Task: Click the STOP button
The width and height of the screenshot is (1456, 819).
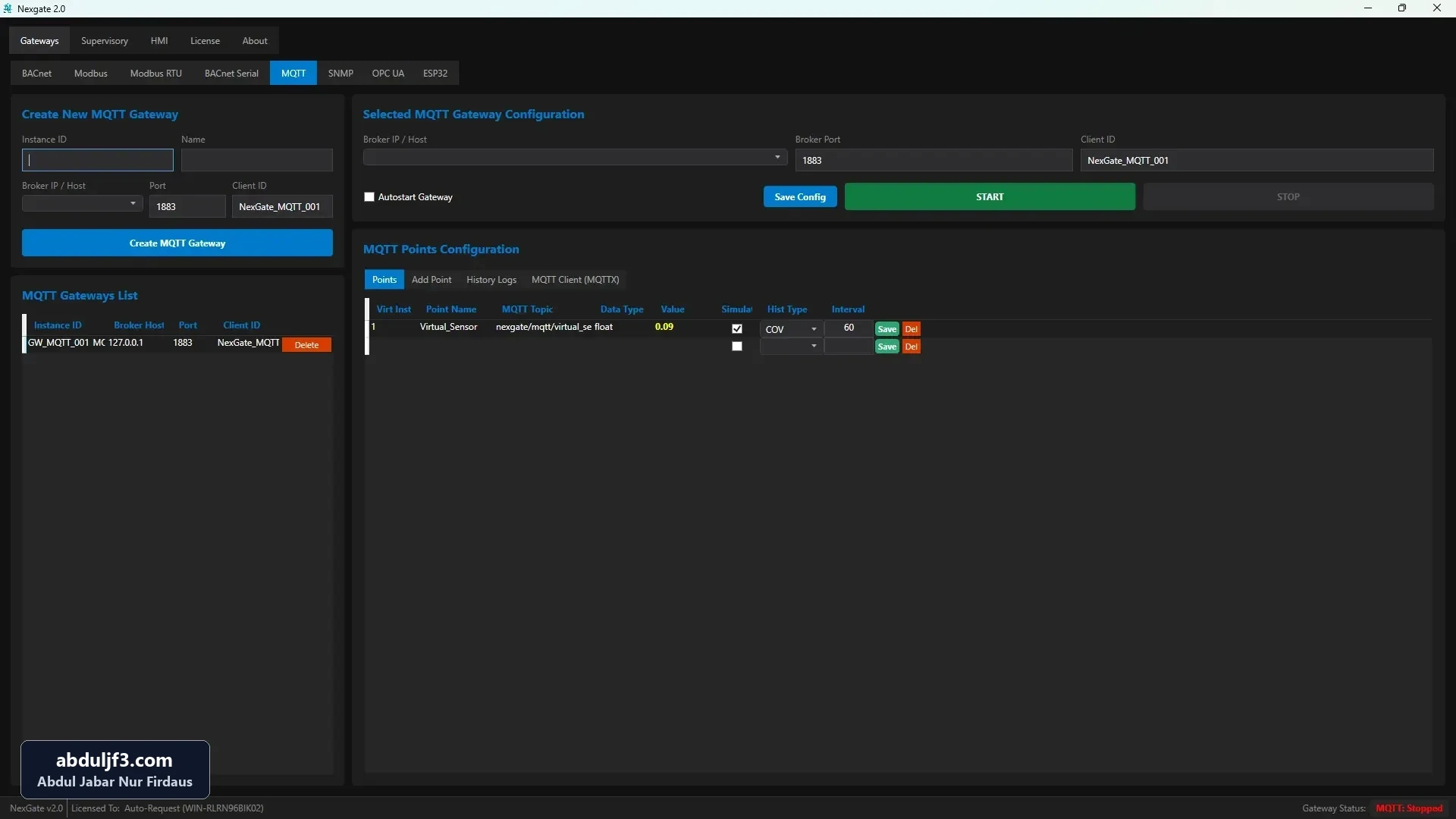Action: pos(1288,197)
